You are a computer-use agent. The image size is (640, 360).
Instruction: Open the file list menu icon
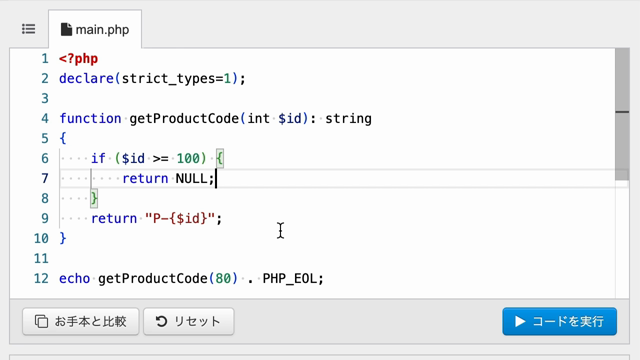(x=29, y=29)
